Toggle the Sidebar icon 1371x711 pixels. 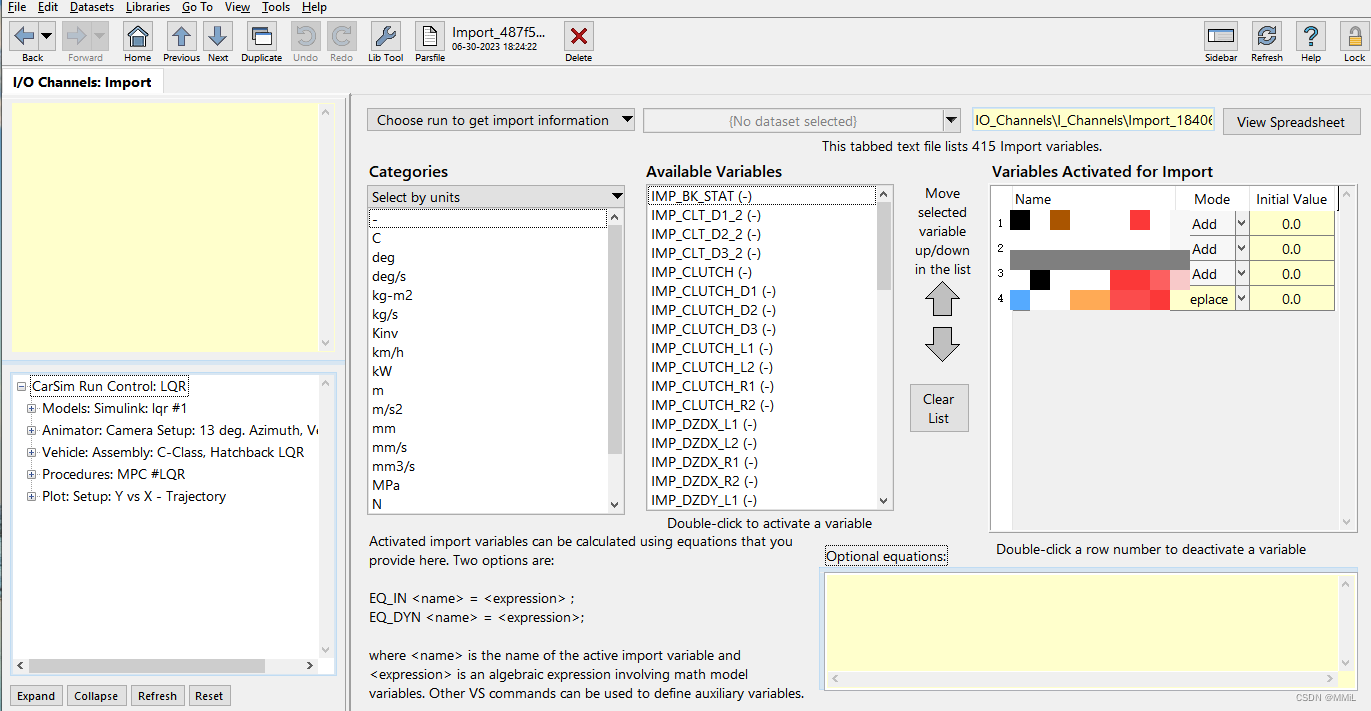[x=1220, y=38]
